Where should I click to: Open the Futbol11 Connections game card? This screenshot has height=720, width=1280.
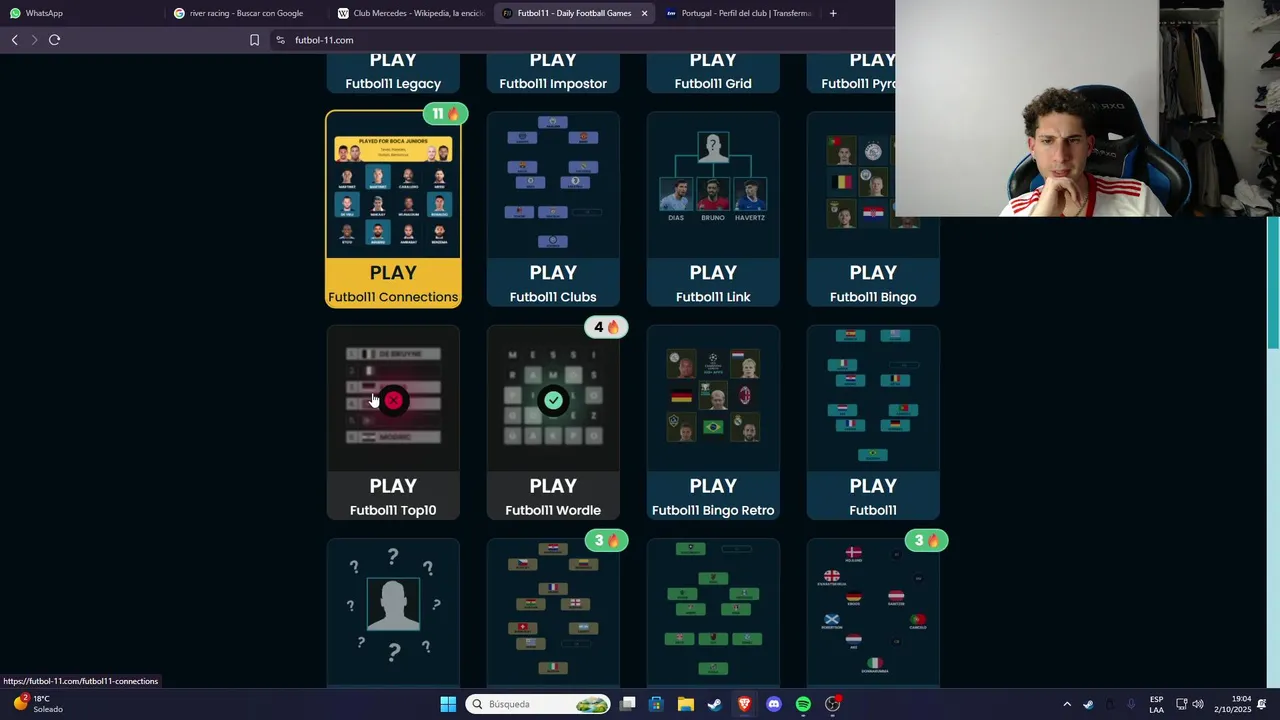tap(393, 209)
